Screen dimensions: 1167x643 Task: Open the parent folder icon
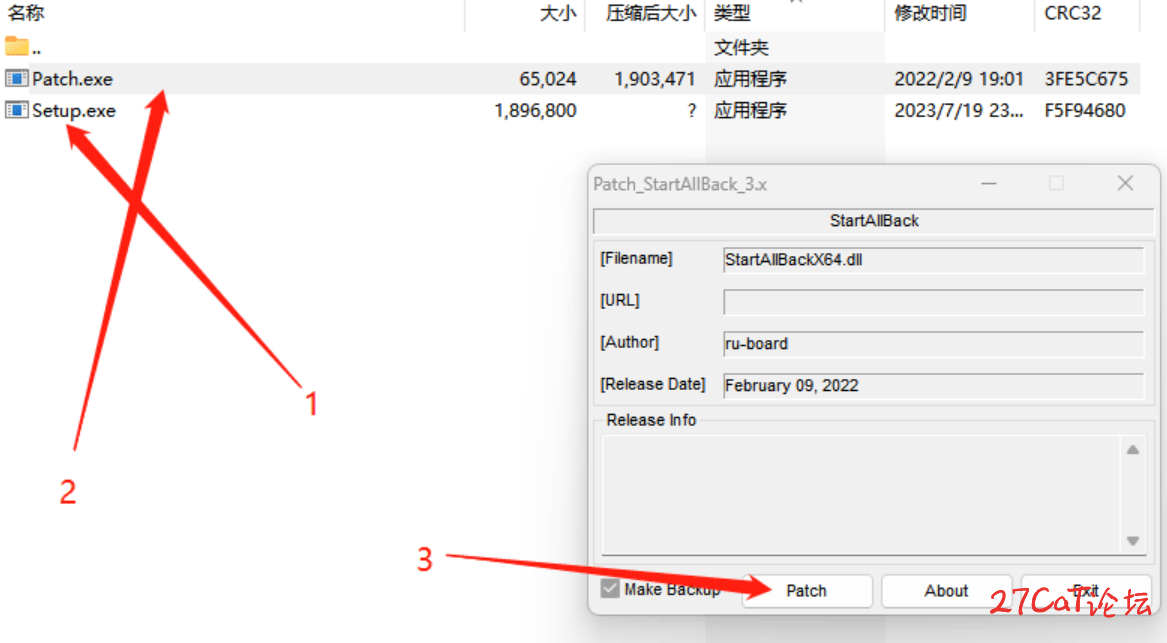tap(16, 47)
